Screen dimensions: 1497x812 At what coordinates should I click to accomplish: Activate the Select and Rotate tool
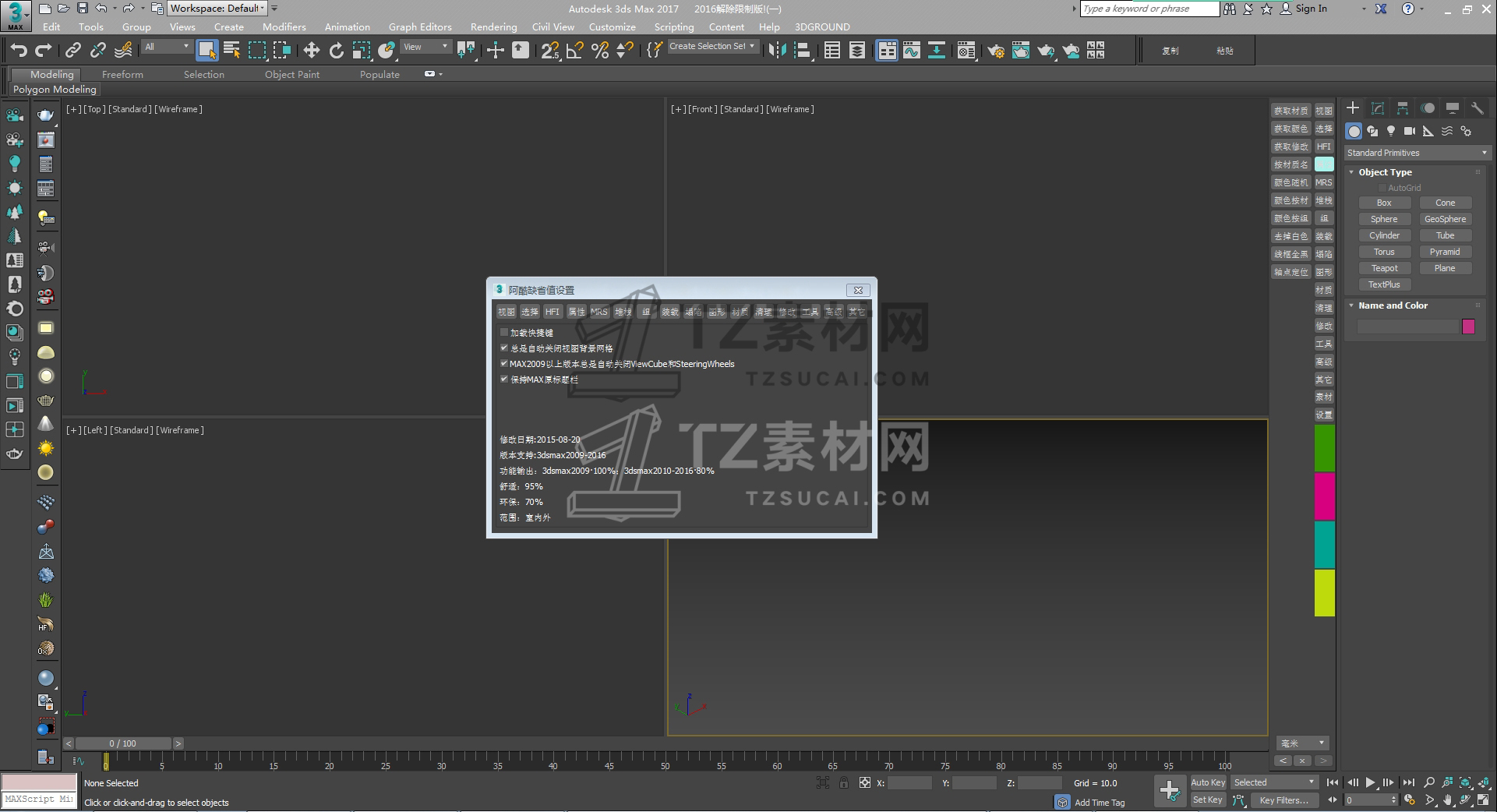336,51
